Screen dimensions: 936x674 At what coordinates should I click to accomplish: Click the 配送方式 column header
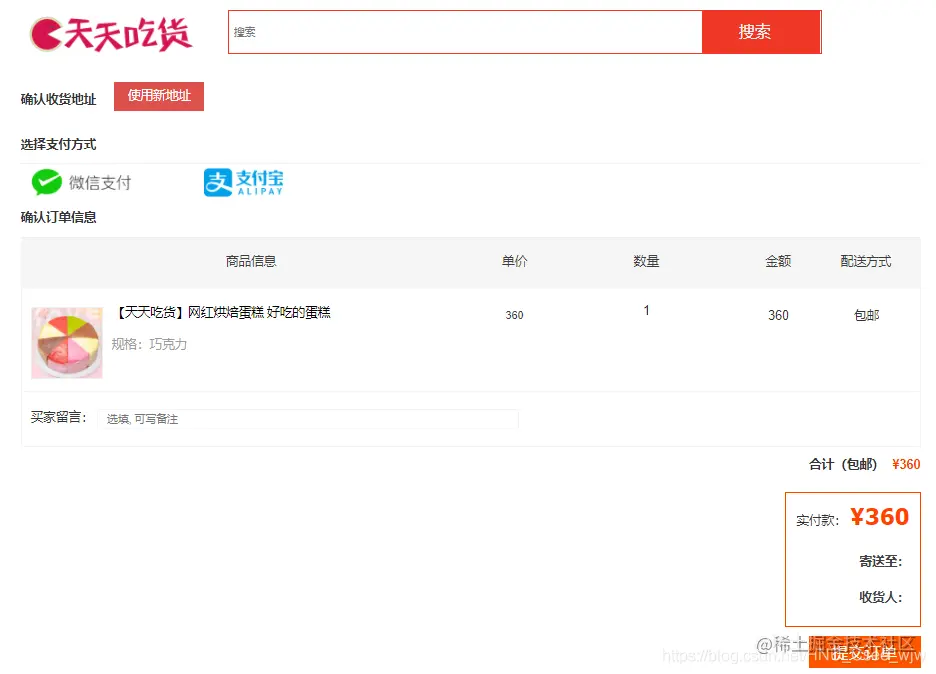pyautogui.click(x=866, y=261)
